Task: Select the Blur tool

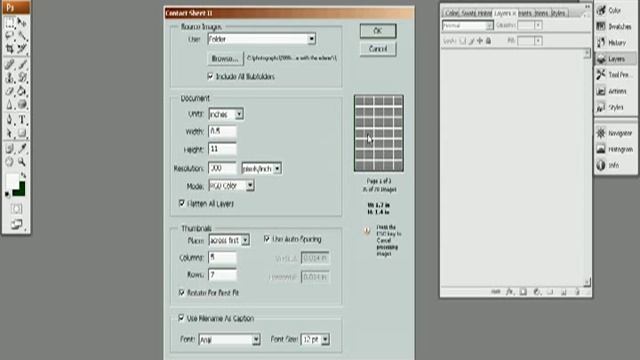Action: (x=10, y=104)
